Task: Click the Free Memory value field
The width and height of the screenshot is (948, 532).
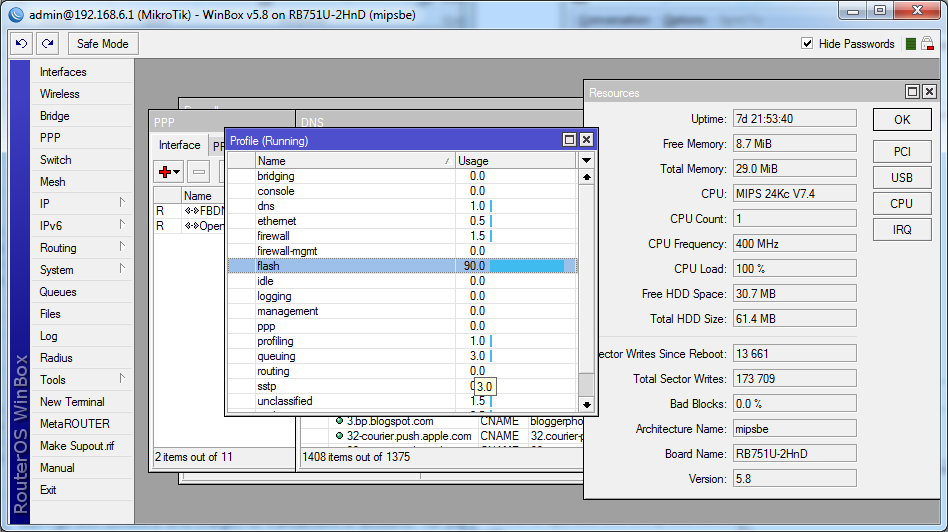Action: (794, 144)
